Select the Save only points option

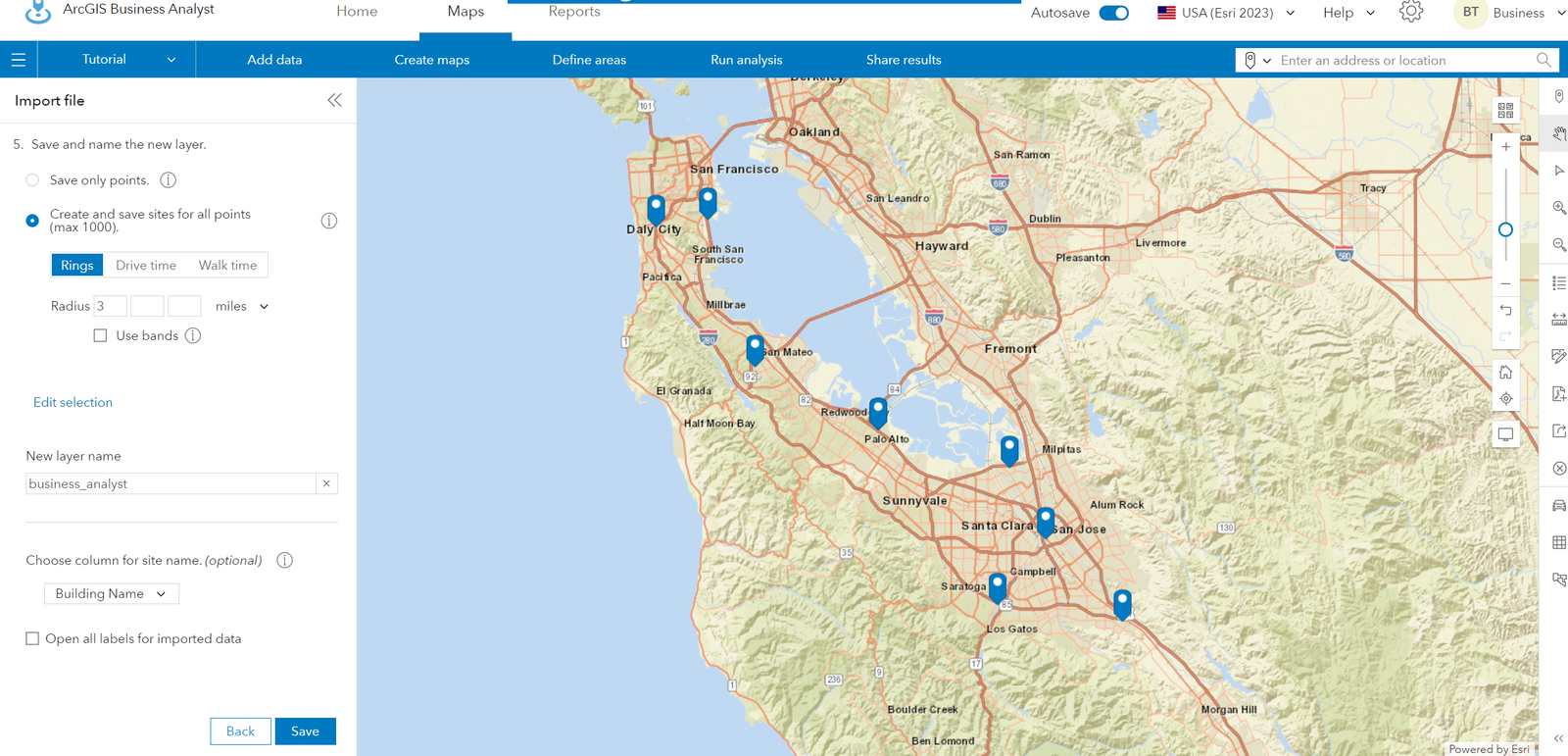click(x=32, y=180)
